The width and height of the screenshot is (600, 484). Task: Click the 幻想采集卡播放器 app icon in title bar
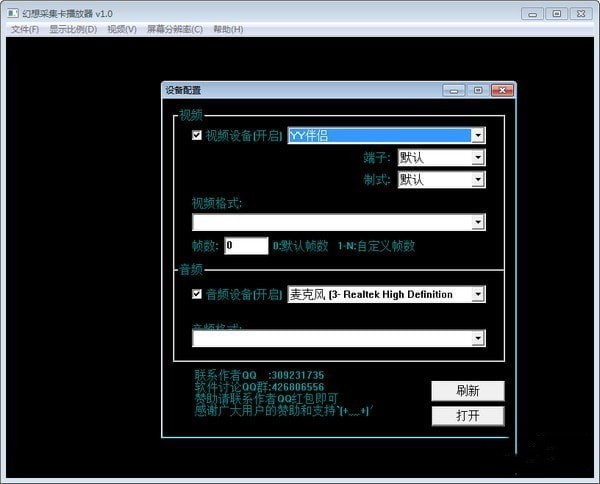pos(13,13)
